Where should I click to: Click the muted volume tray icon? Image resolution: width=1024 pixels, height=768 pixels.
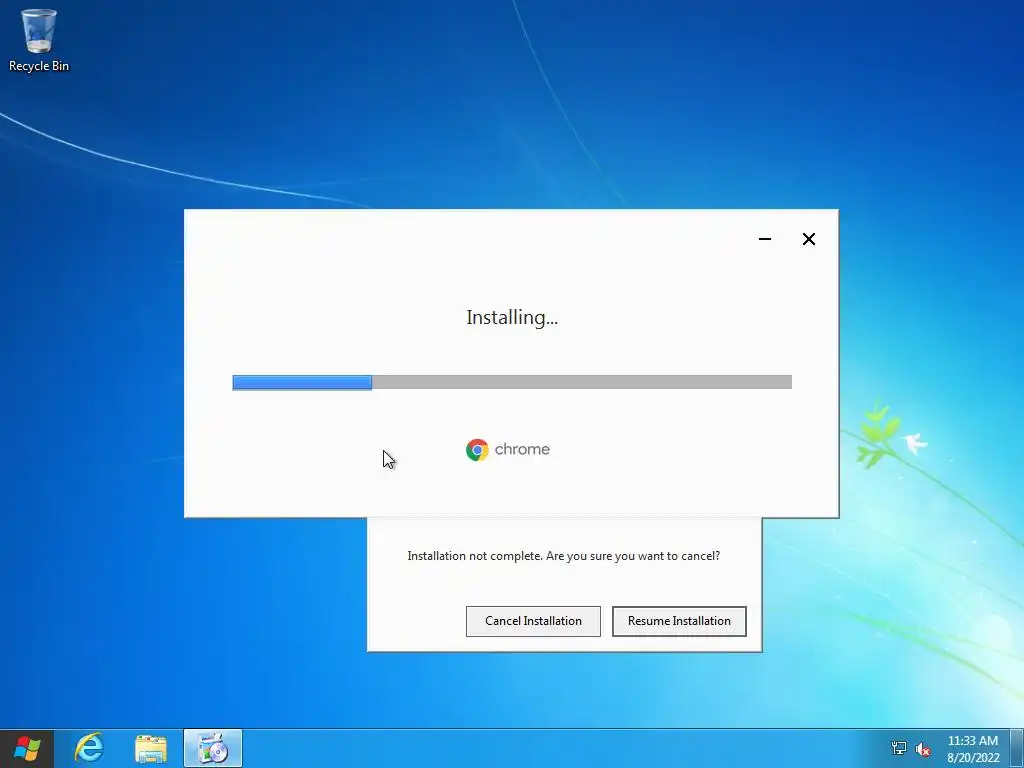pyautogui.click(x=923, y=749)
